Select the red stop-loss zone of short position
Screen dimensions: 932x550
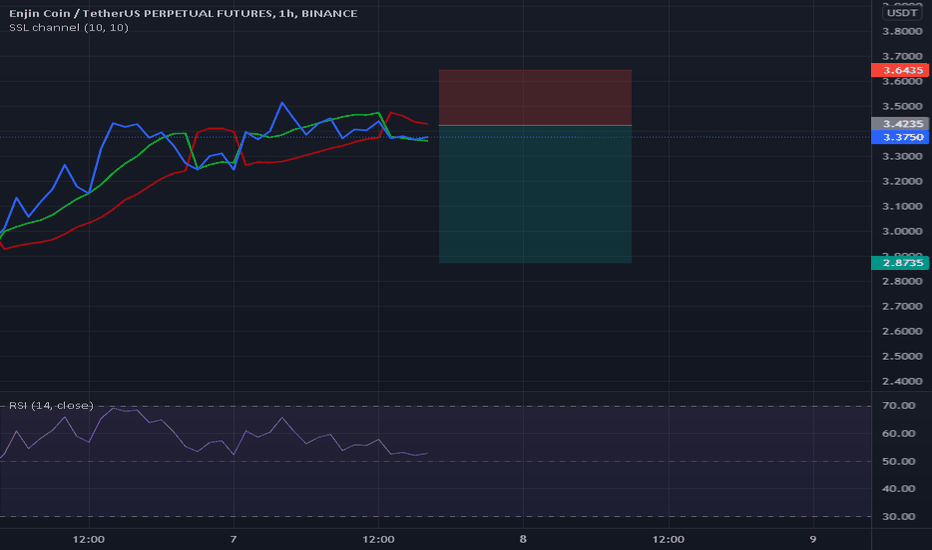(535, 98)
